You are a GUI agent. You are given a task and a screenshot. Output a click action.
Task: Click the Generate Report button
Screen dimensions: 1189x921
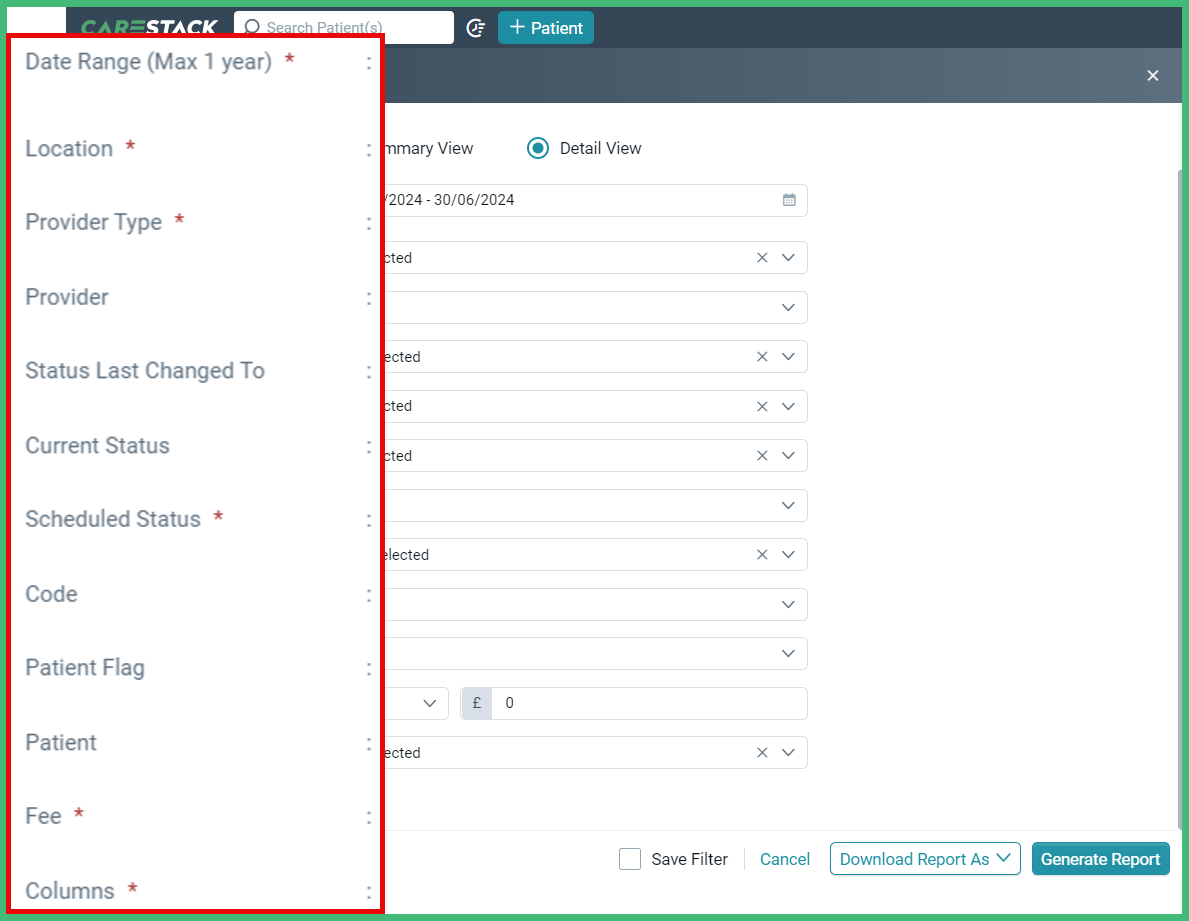(x=1100, y=858)
